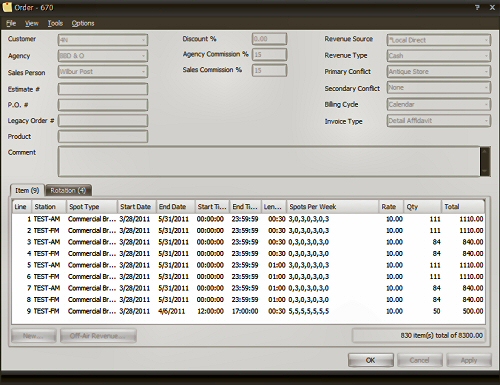Click the New... button
This screenshot has width=500, height=385.
coord(33,336)
